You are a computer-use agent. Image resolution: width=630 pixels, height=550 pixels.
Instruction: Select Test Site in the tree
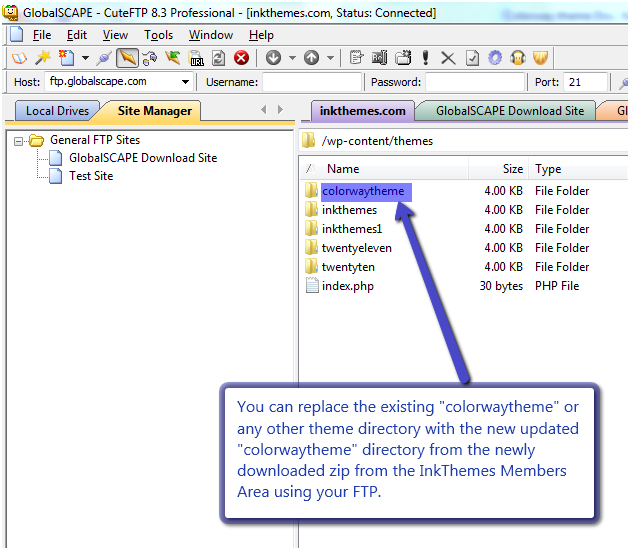(91, 176)
